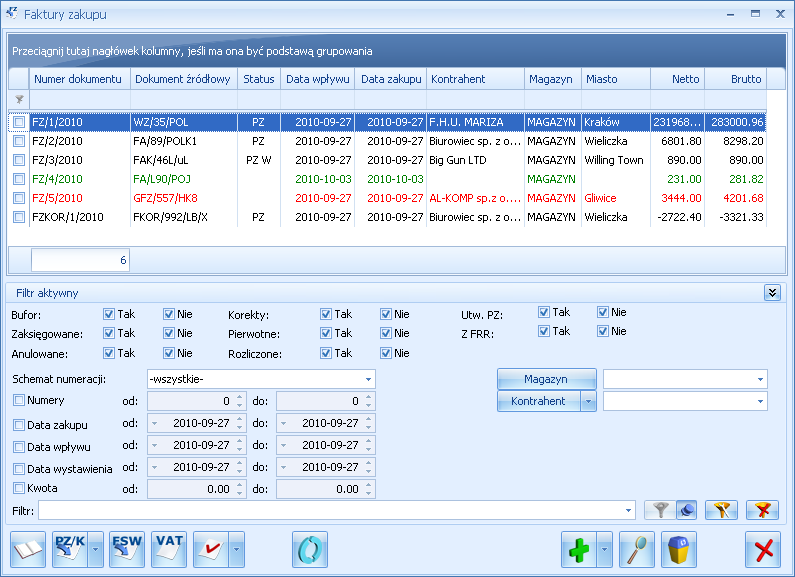Uncheck Utw. PZ Nie checkbox
This screenshot has width=795, height=577.
[x=602, y=312]
